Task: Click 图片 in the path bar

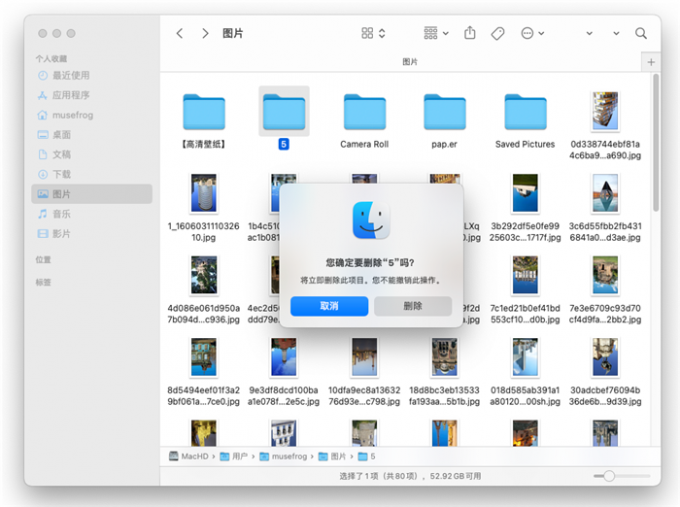Action: (x=332, y=456)
